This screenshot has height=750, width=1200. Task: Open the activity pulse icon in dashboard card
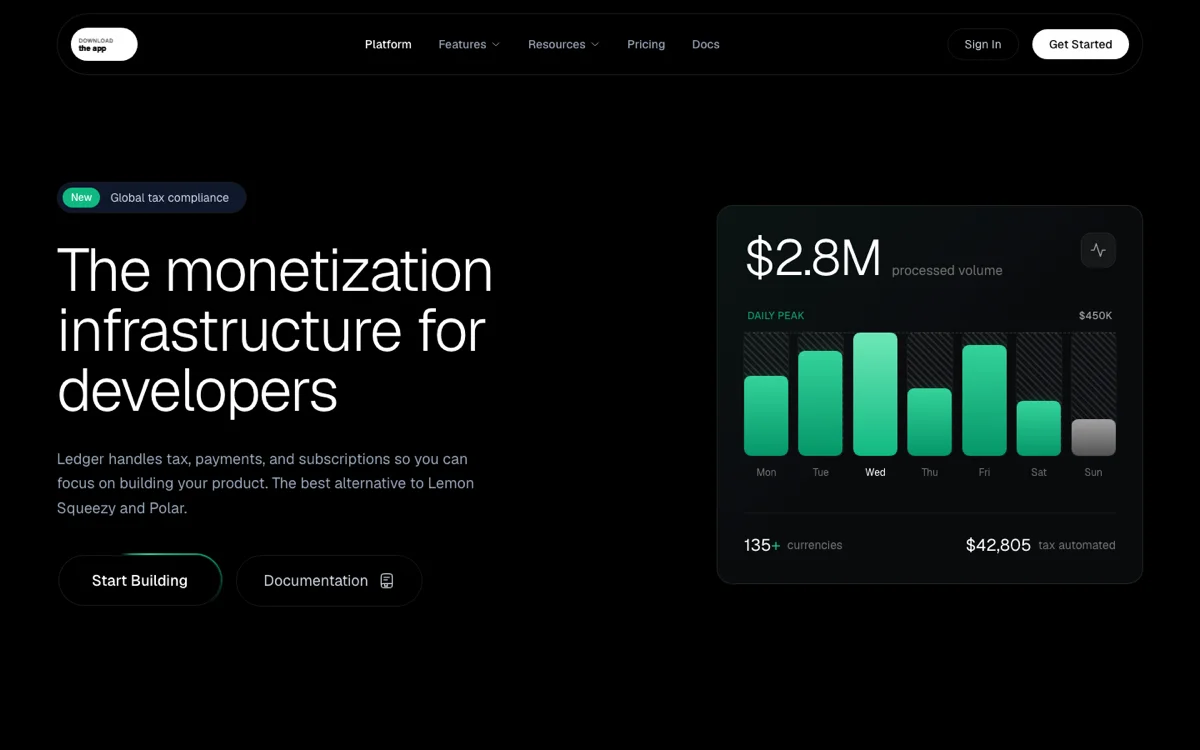coord(1098,250)
